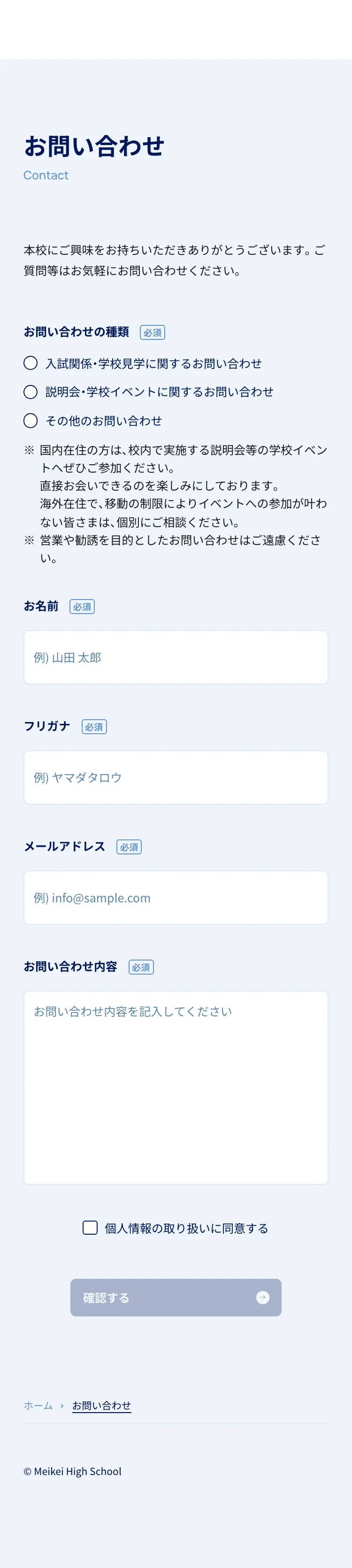Choose the 説明会・学校イベント inquiry option

[x=31, y=392]
